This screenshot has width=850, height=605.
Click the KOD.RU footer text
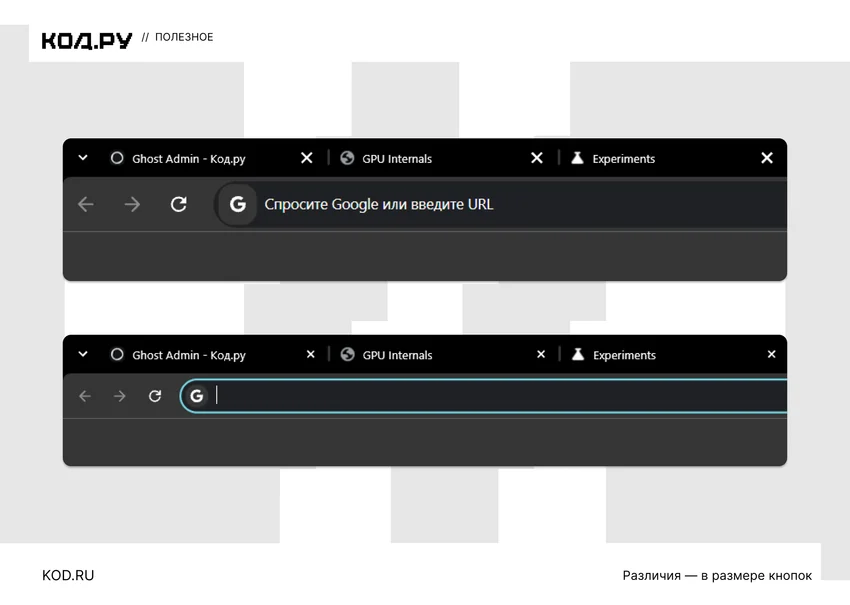[x=68, y=575]
